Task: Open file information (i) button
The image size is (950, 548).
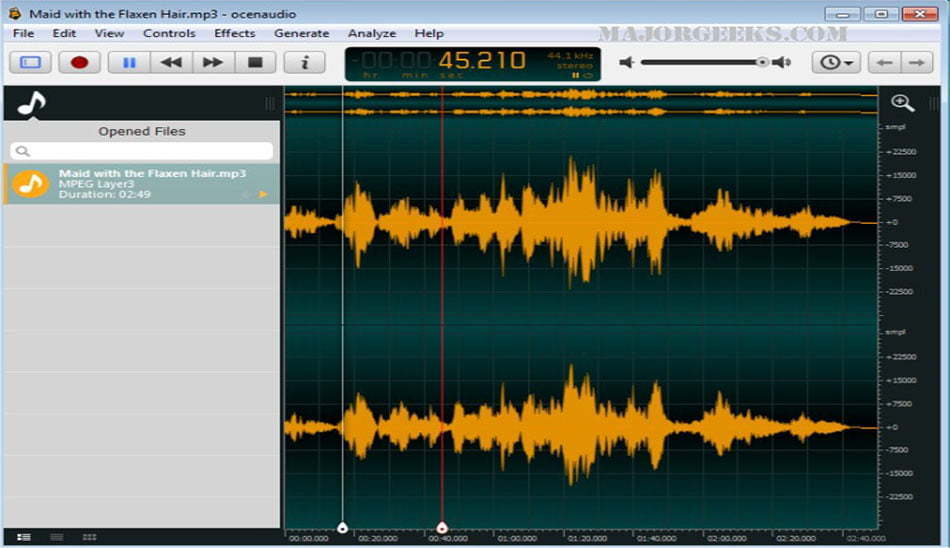Action: (305, 62)
